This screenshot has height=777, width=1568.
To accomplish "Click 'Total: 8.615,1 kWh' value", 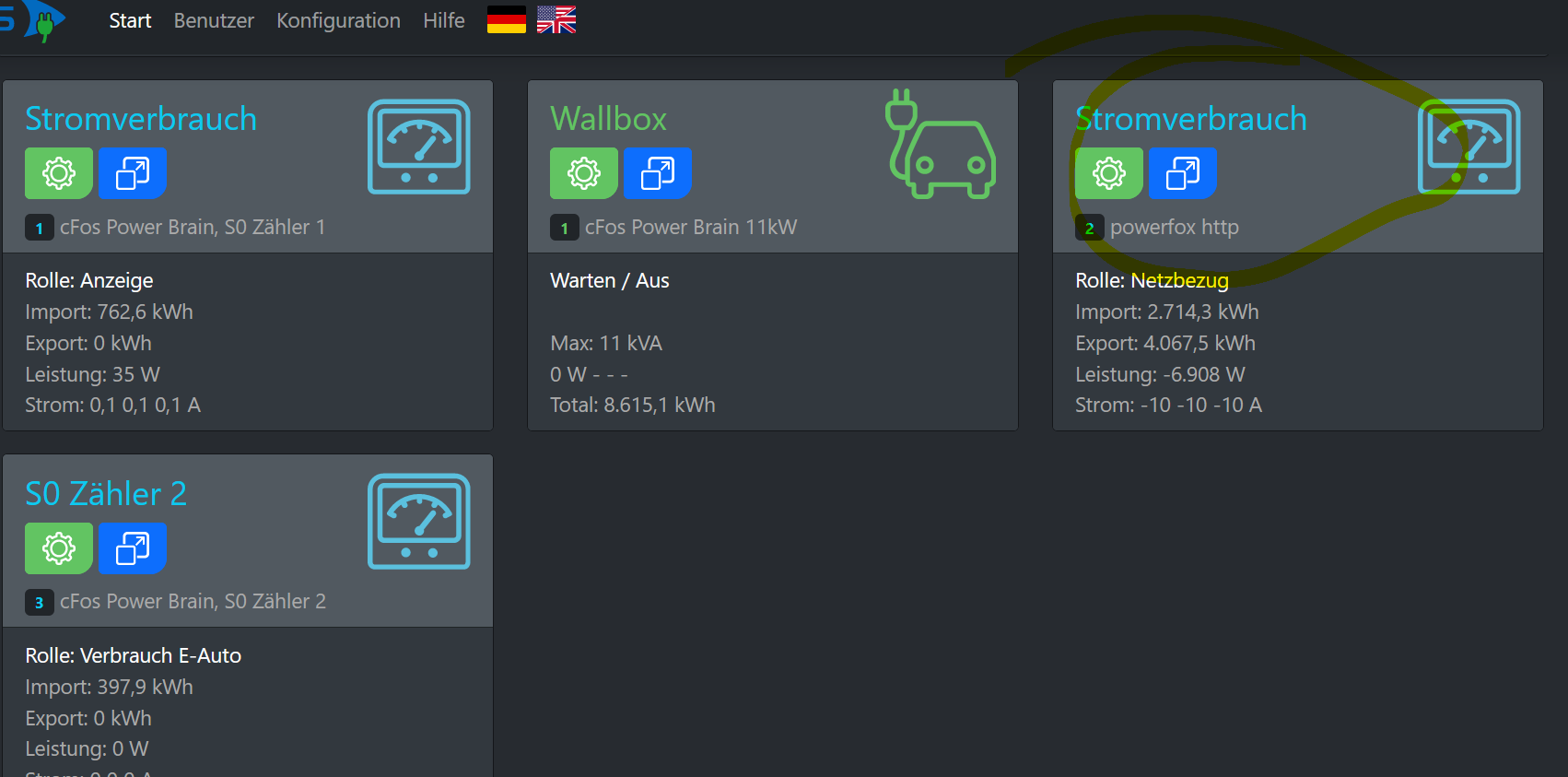I will [633, 405].
